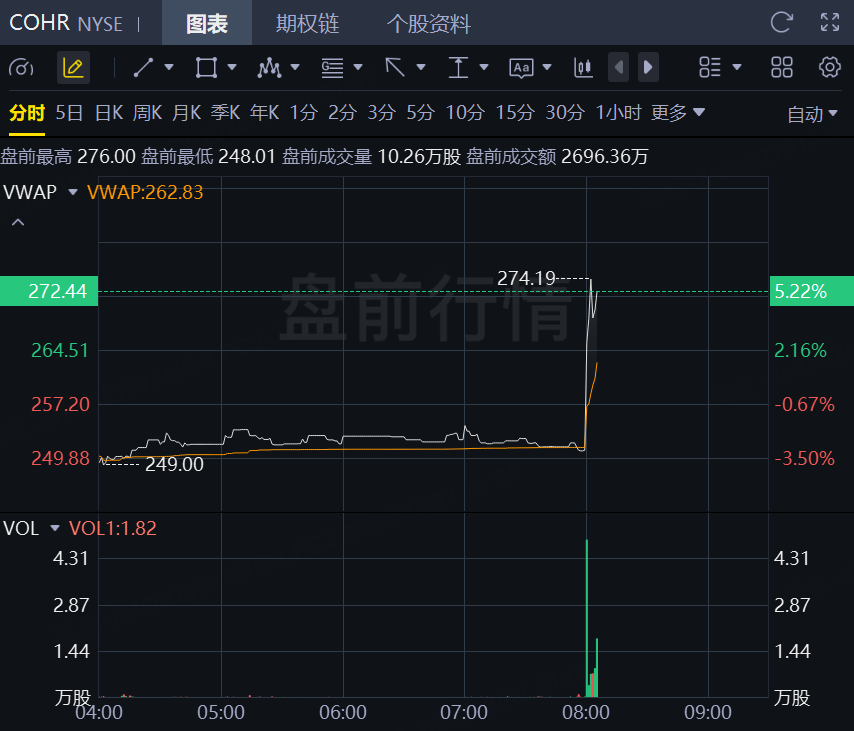The image size is (854, 731).
Task: Open the chart settings gear
Action: pyautogui.click(x=829, y=67)
